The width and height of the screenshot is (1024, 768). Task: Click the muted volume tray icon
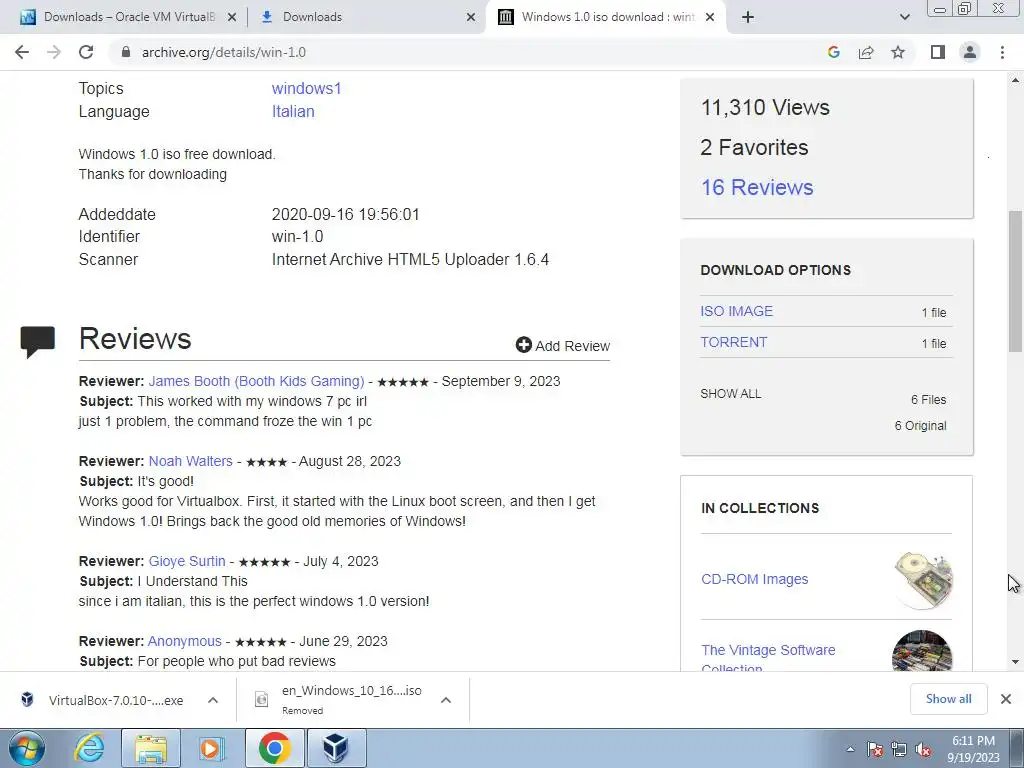[923, 749]
